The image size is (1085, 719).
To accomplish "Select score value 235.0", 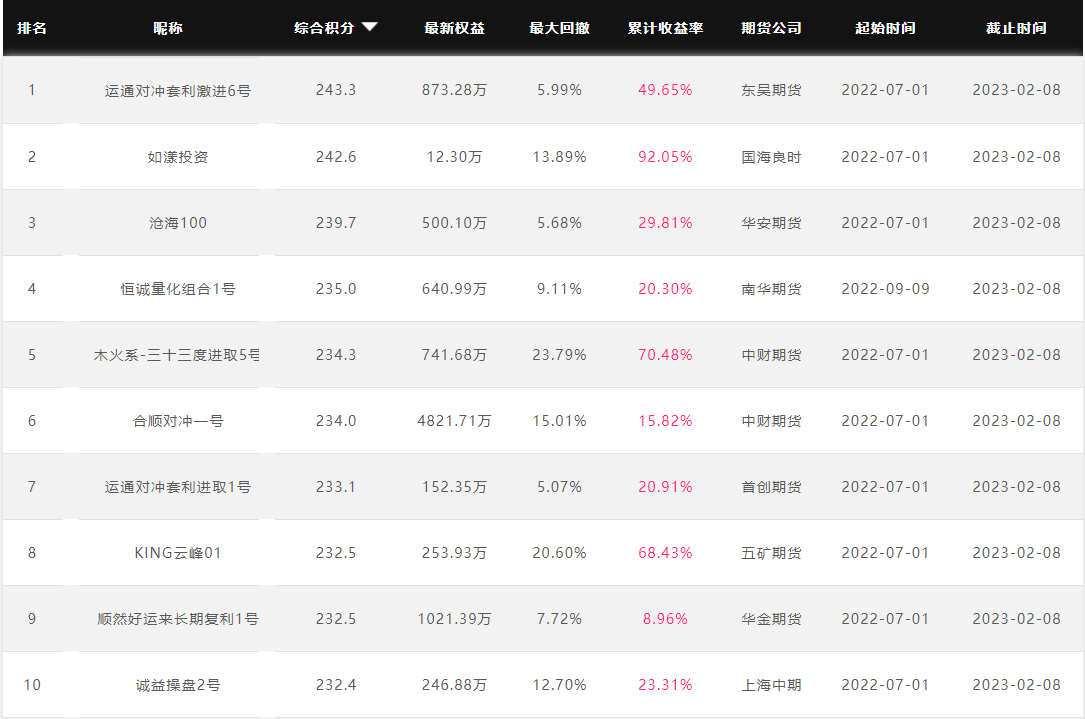I will [336, 289].
